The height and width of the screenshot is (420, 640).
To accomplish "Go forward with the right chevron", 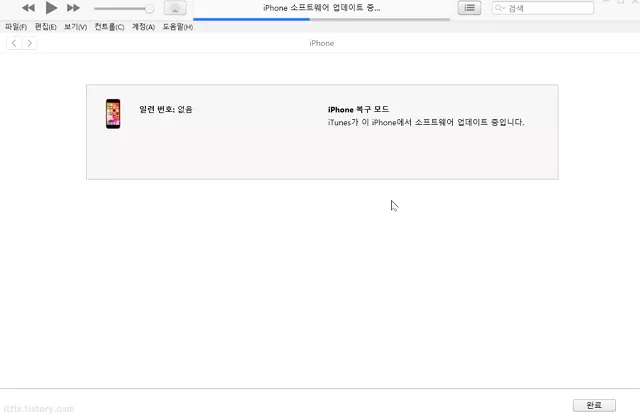I will [x=29, y=43].
